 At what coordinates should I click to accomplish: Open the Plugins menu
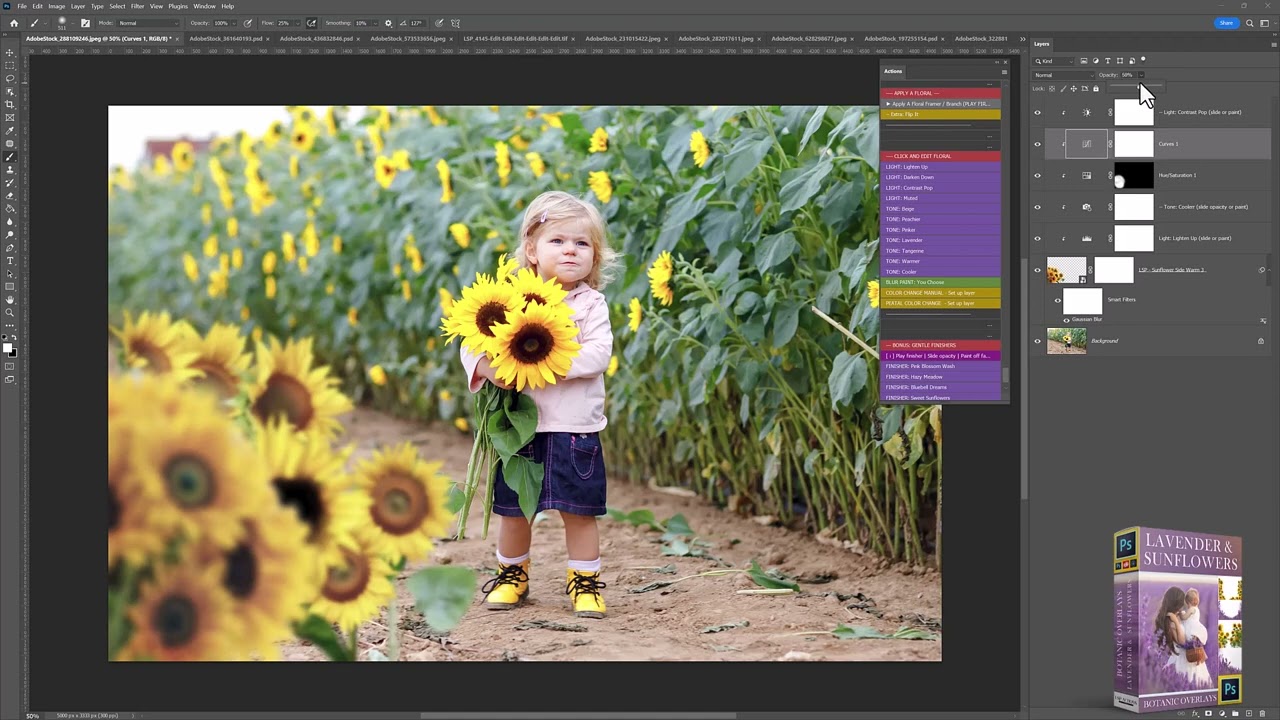(x=178, y=6)
